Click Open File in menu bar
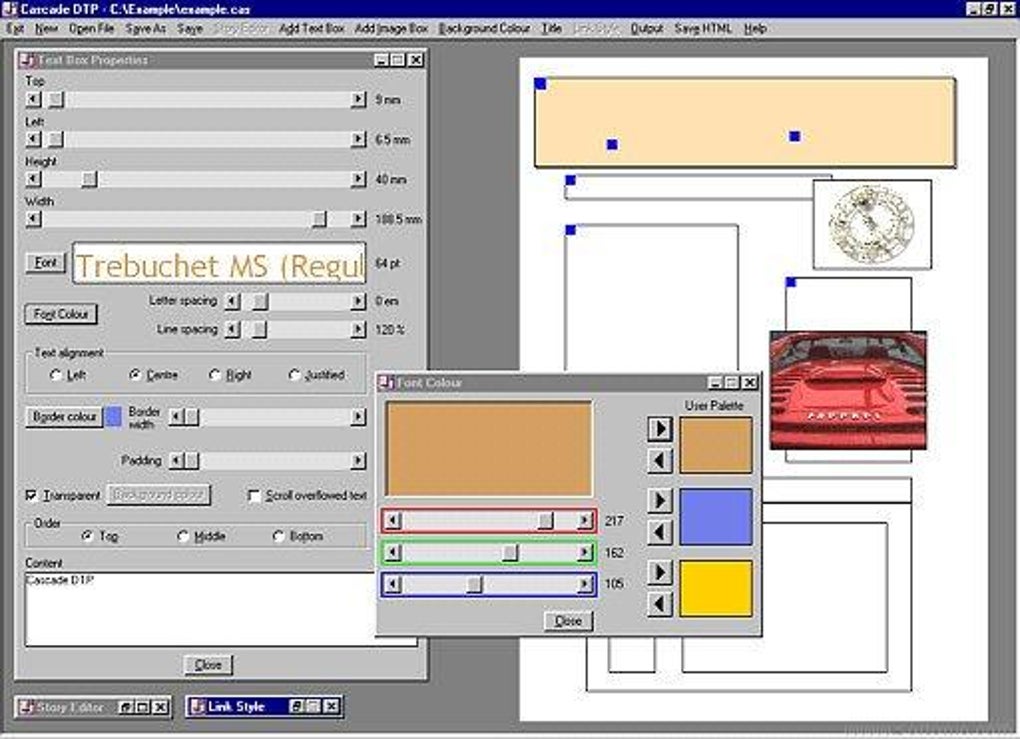 [91, 29]
